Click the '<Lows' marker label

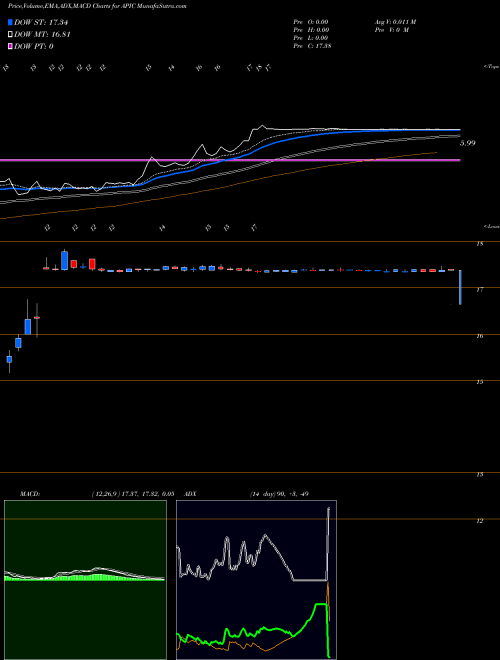tap(492, 226)
